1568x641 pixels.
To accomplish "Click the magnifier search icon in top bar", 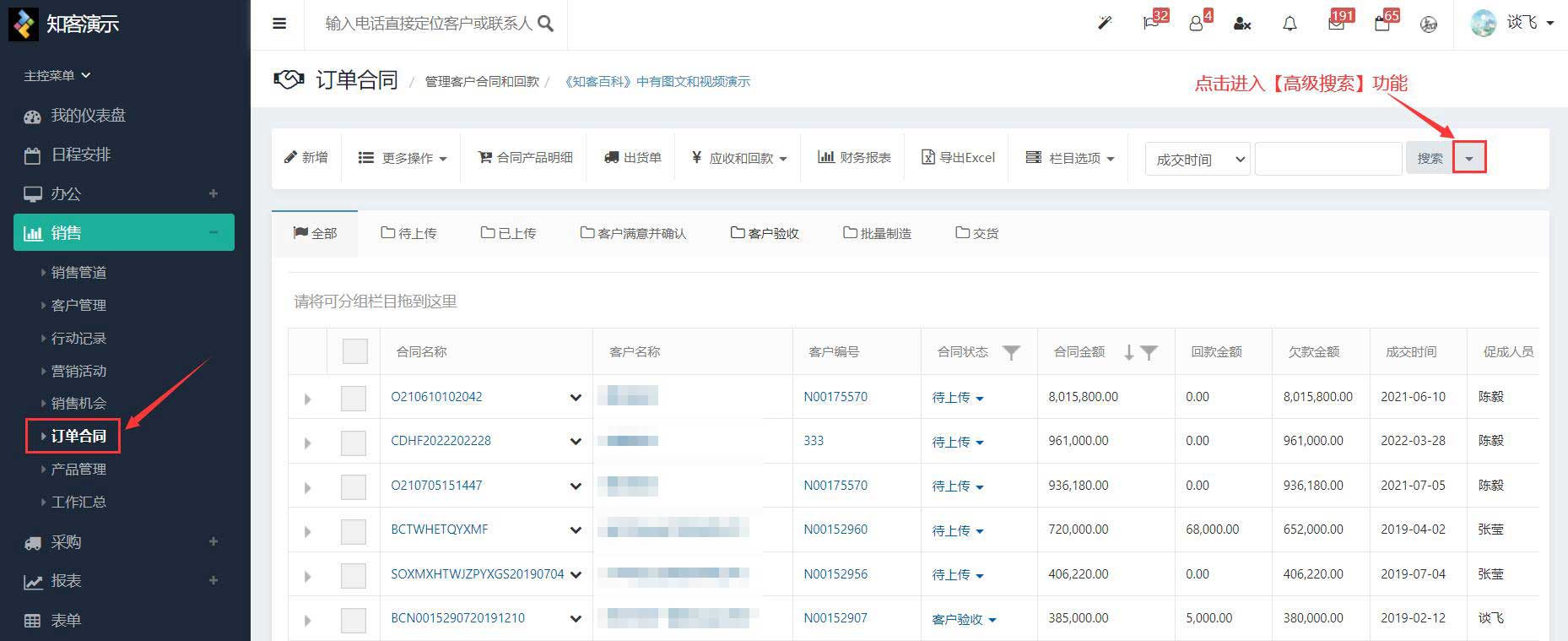I will [546, 24].
